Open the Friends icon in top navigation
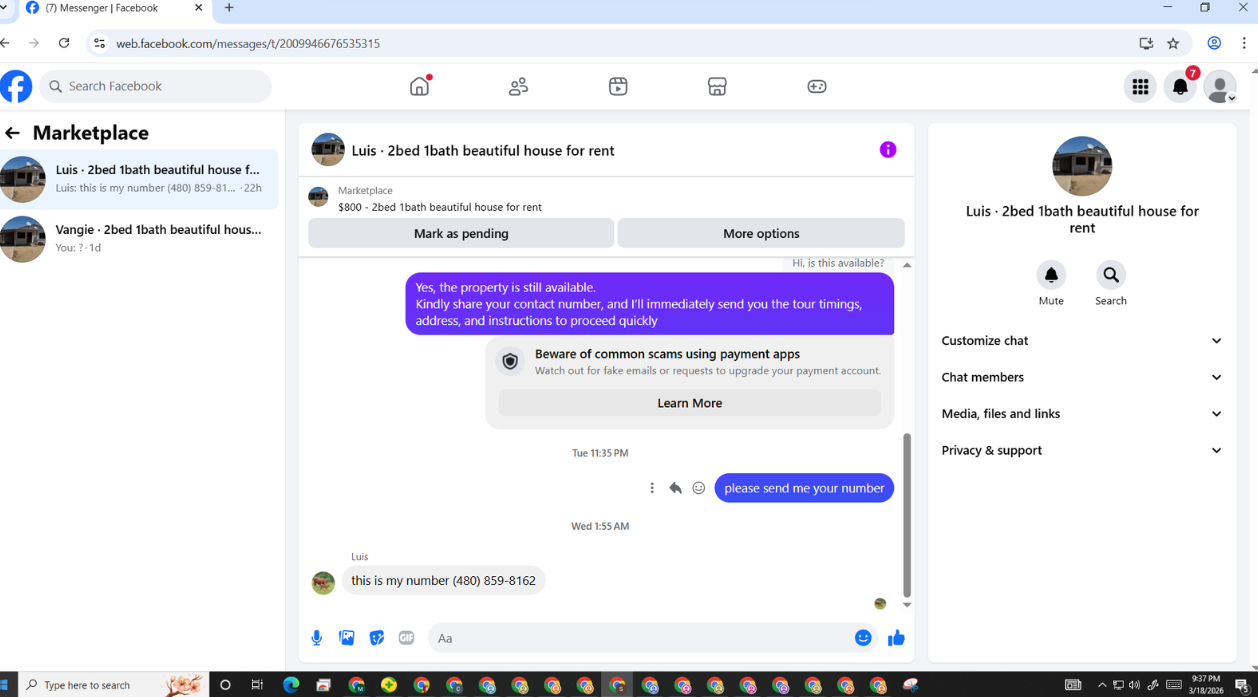The width and height of the screenshot is (1258, 697). click(518, 86)
